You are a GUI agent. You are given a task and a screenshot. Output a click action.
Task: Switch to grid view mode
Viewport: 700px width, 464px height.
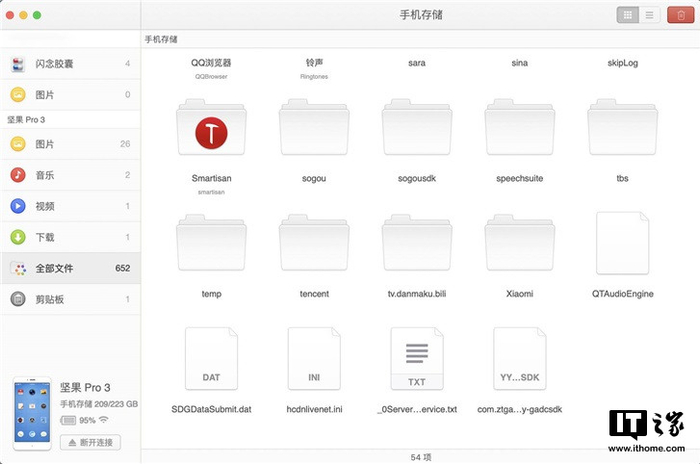pos(627,15)
